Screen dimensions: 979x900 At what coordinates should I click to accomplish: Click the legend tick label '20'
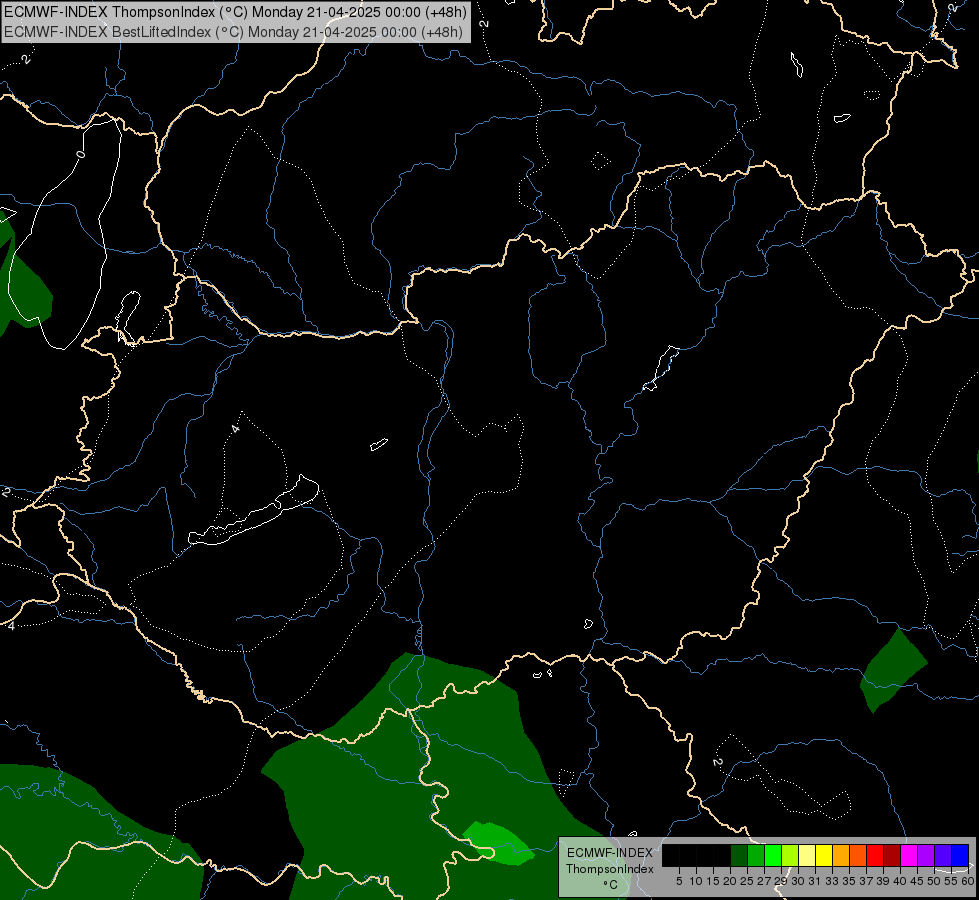click(730, 881)
